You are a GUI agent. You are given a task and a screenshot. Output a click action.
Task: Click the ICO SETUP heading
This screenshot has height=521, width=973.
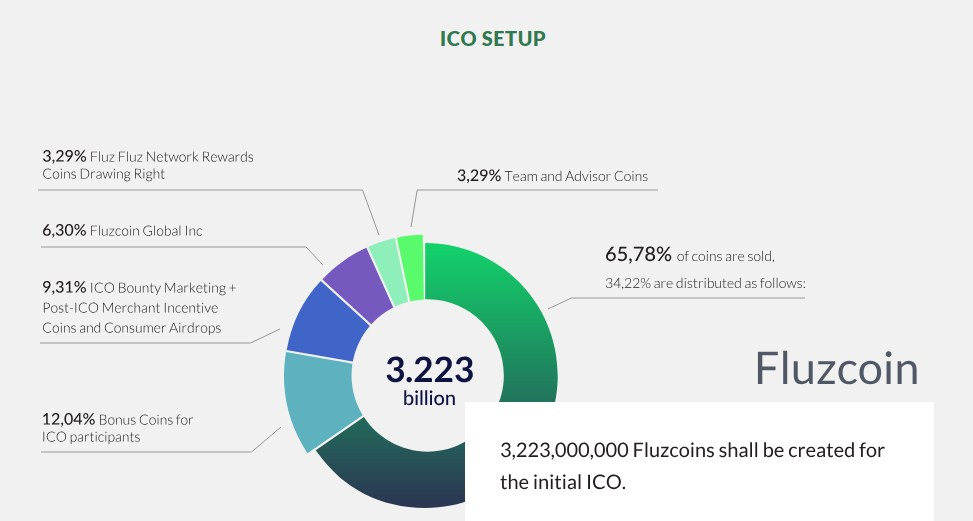tap(493, 38)
